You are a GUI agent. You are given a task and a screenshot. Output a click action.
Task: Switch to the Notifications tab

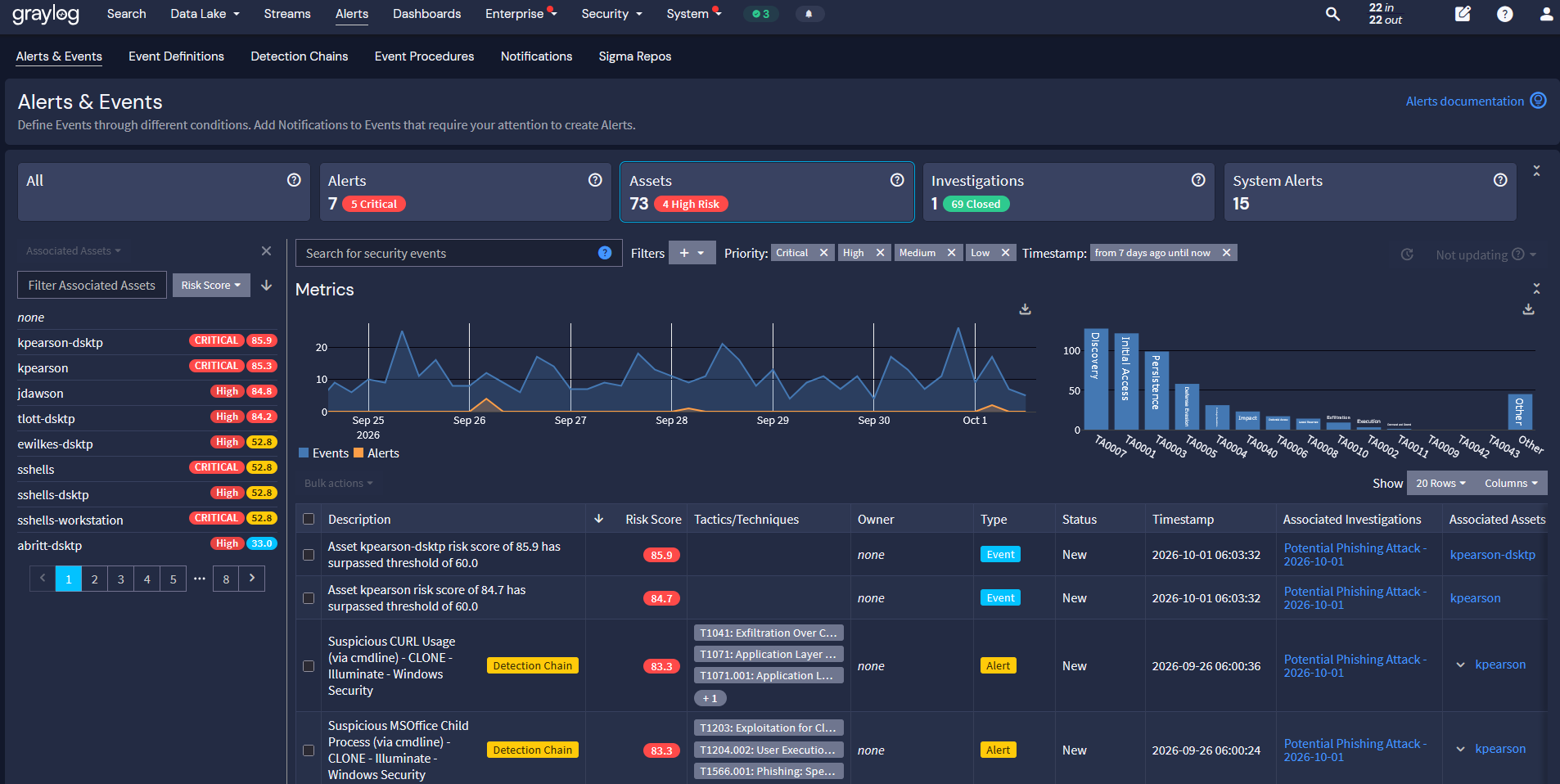[536, 56]
